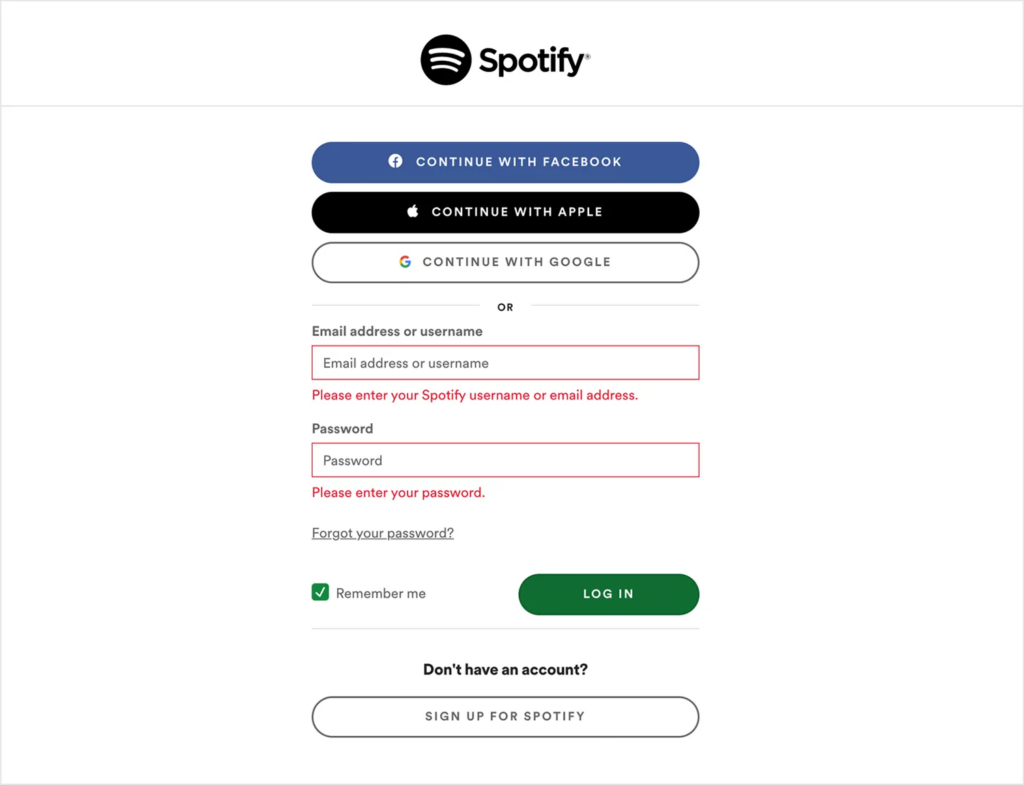Click the Spotify logo
Image resolution: width=1024 pixels, height=785 pixels.
click(504, 60)
